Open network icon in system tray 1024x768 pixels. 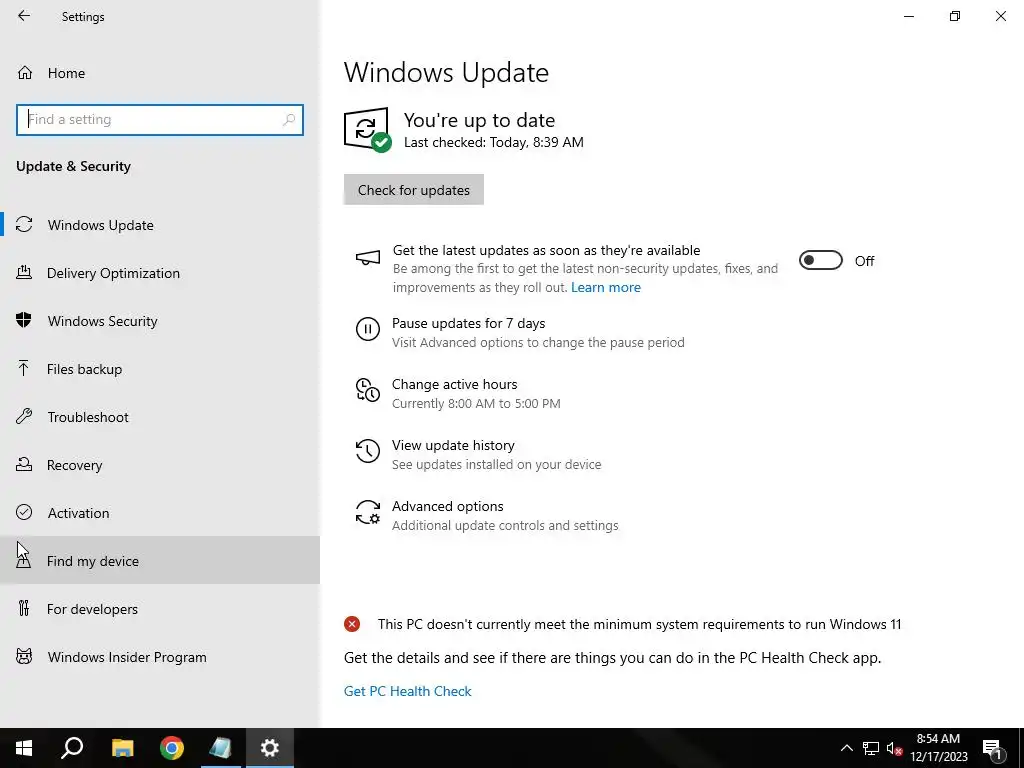click(871, 748)
